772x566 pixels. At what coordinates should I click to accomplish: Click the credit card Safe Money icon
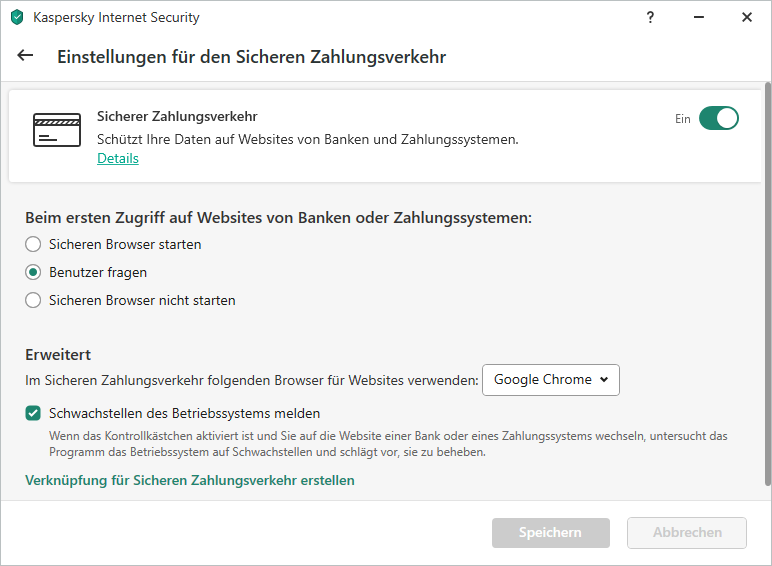[57, 130]
